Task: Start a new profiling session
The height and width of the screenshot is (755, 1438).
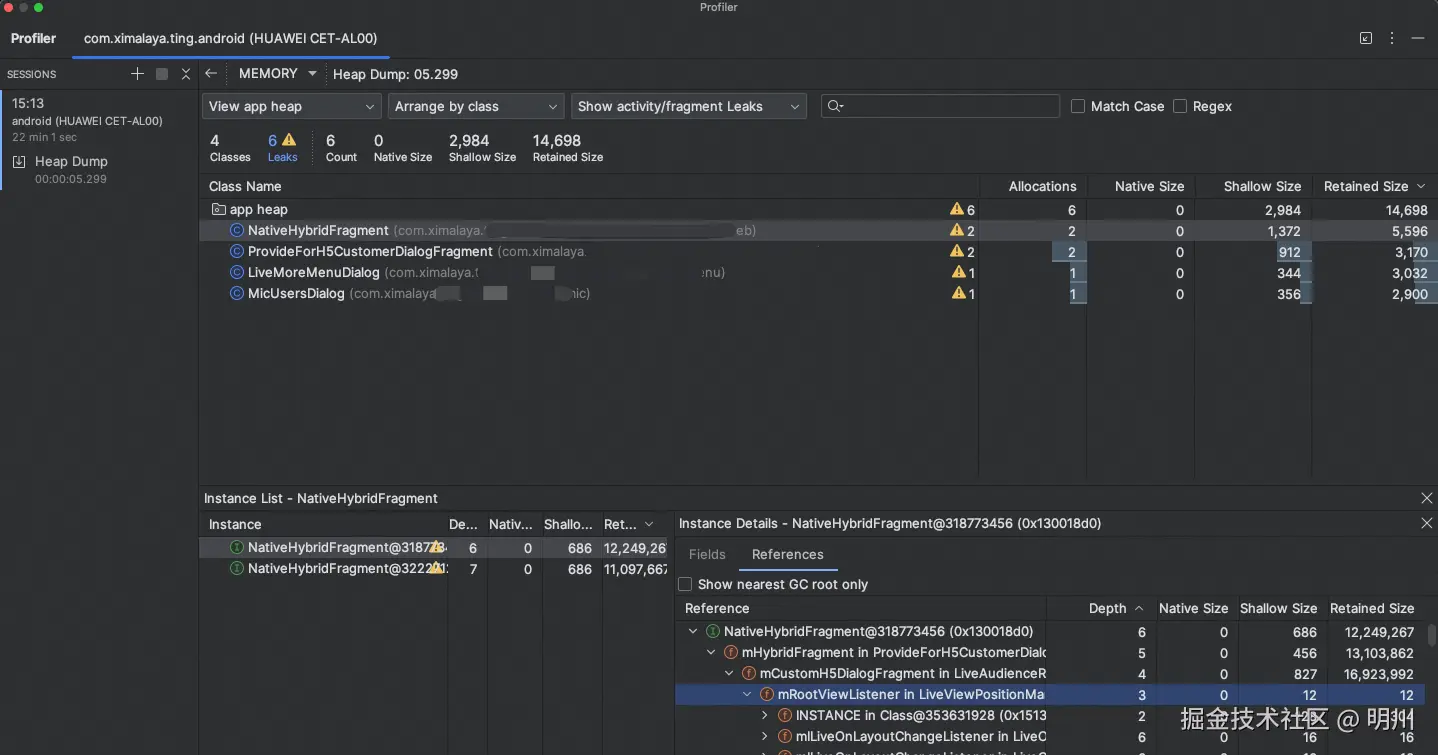Action: (138, 74)
